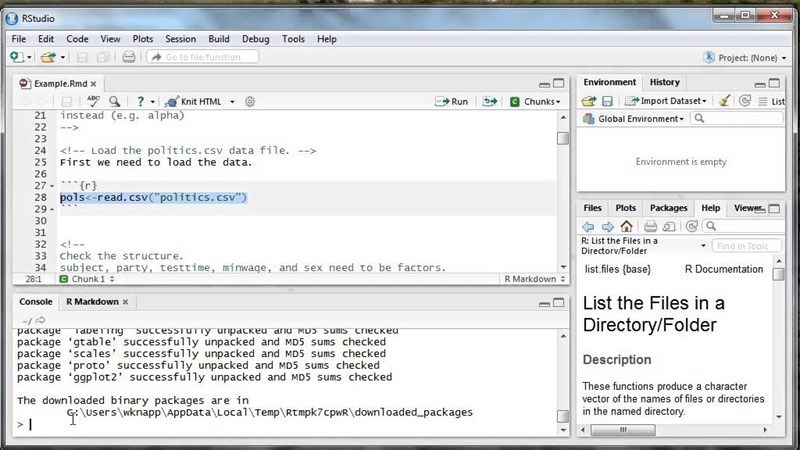800x450 pixels.
Task: Clear workspace with broom icon
Action: [x=723, y=101]
